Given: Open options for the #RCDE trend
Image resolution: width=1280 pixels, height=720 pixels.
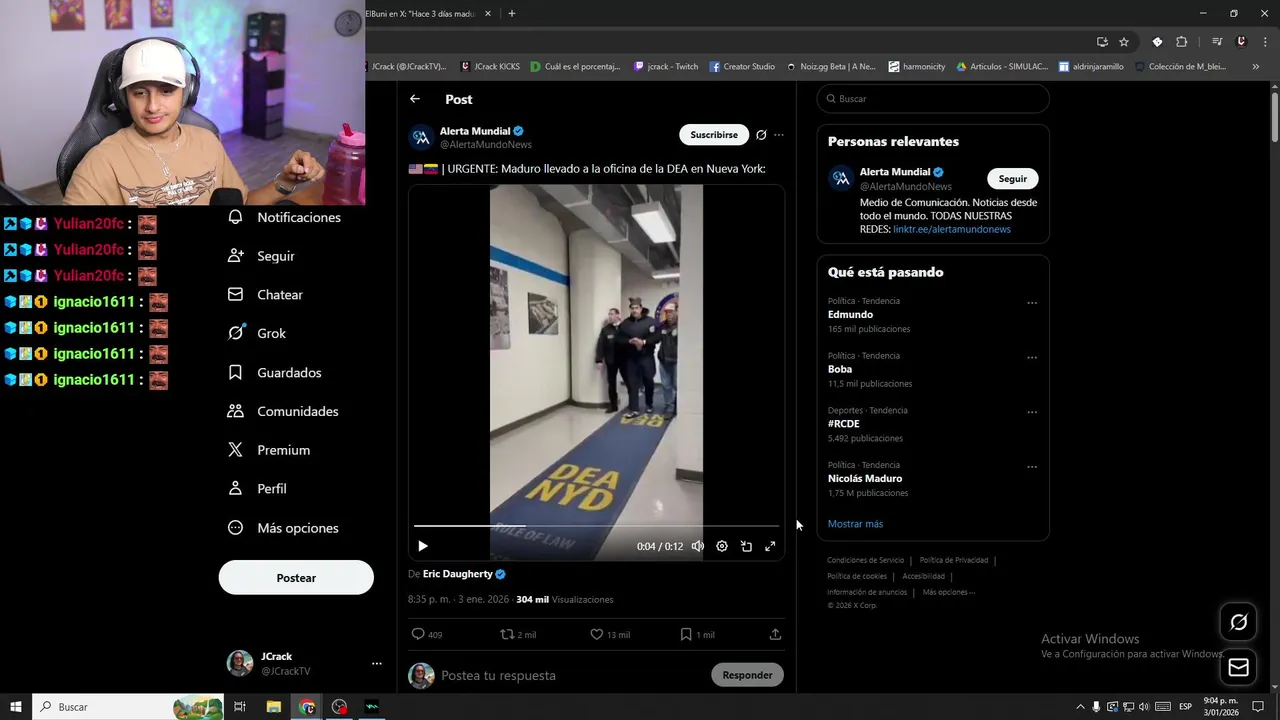Looking at the screenshot, I should (1032, 412).
